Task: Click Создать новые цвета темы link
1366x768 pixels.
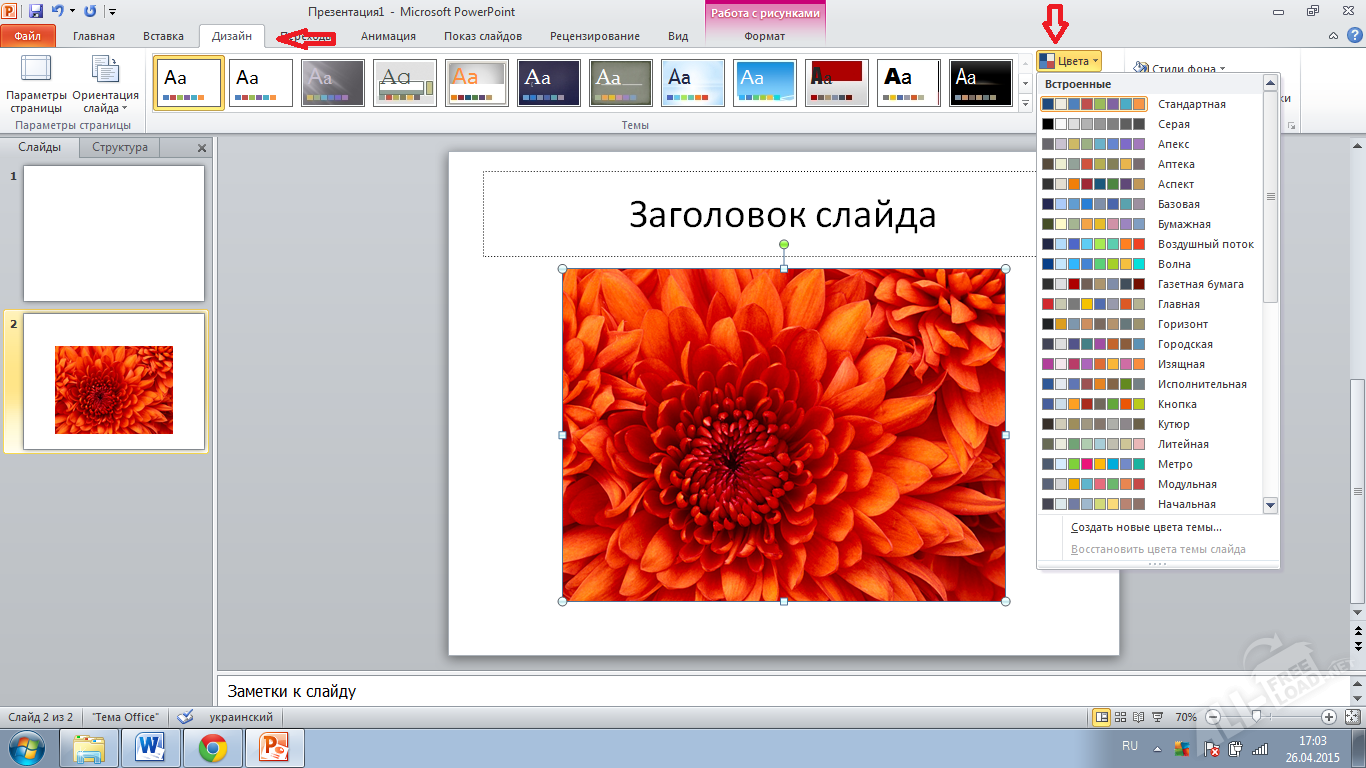Action: (1146, 527)
